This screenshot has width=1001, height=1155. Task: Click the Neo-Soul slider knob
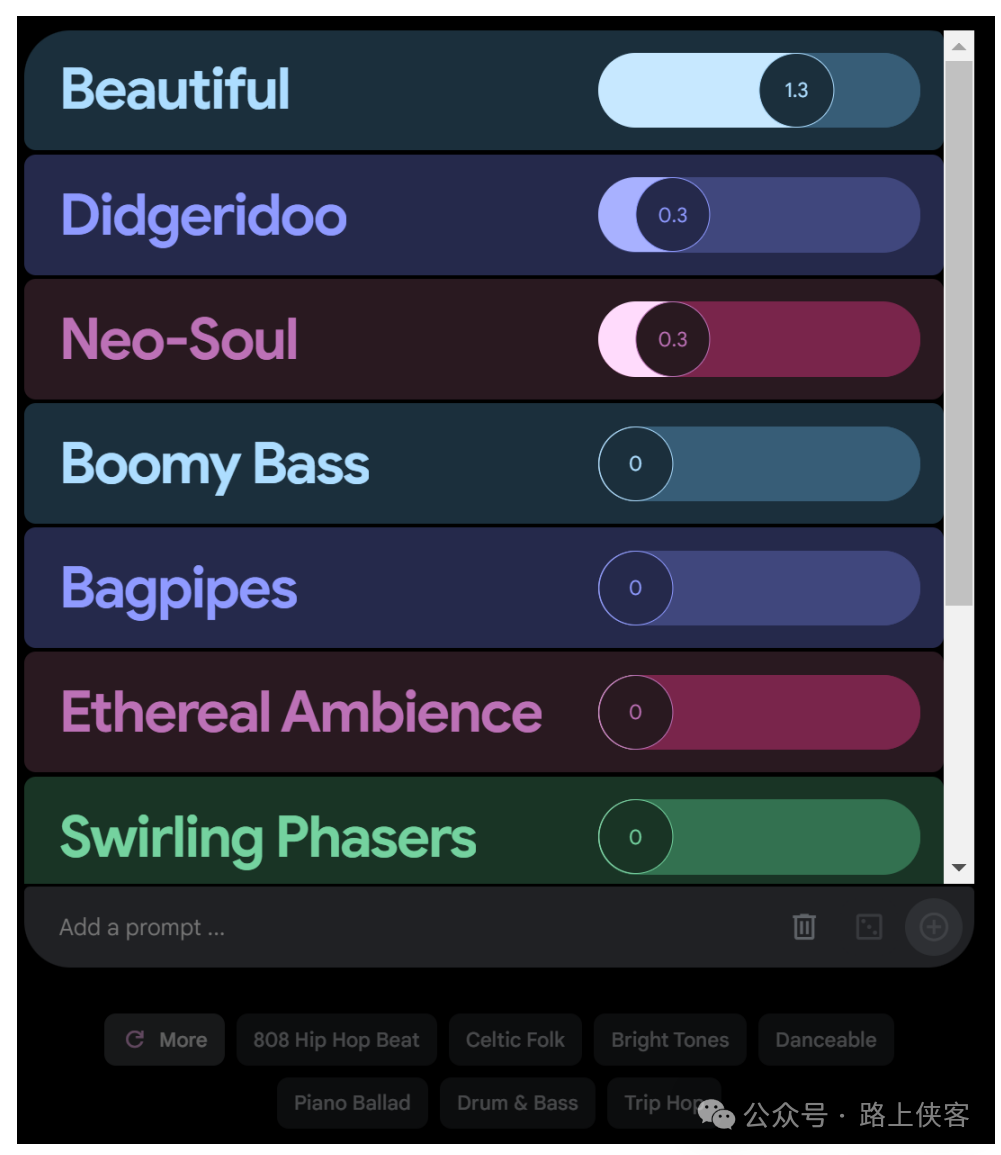pyautogui.click(x=672, y=339)
